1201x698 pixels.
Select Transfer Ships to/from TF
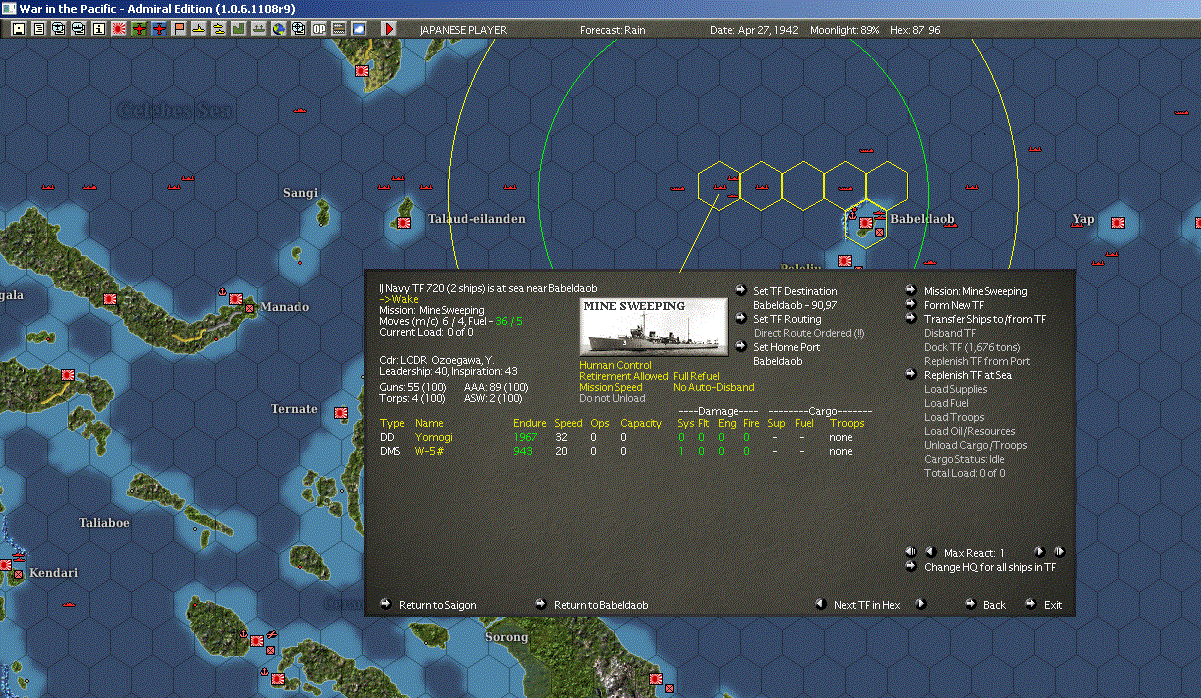(x=985, y=319)
